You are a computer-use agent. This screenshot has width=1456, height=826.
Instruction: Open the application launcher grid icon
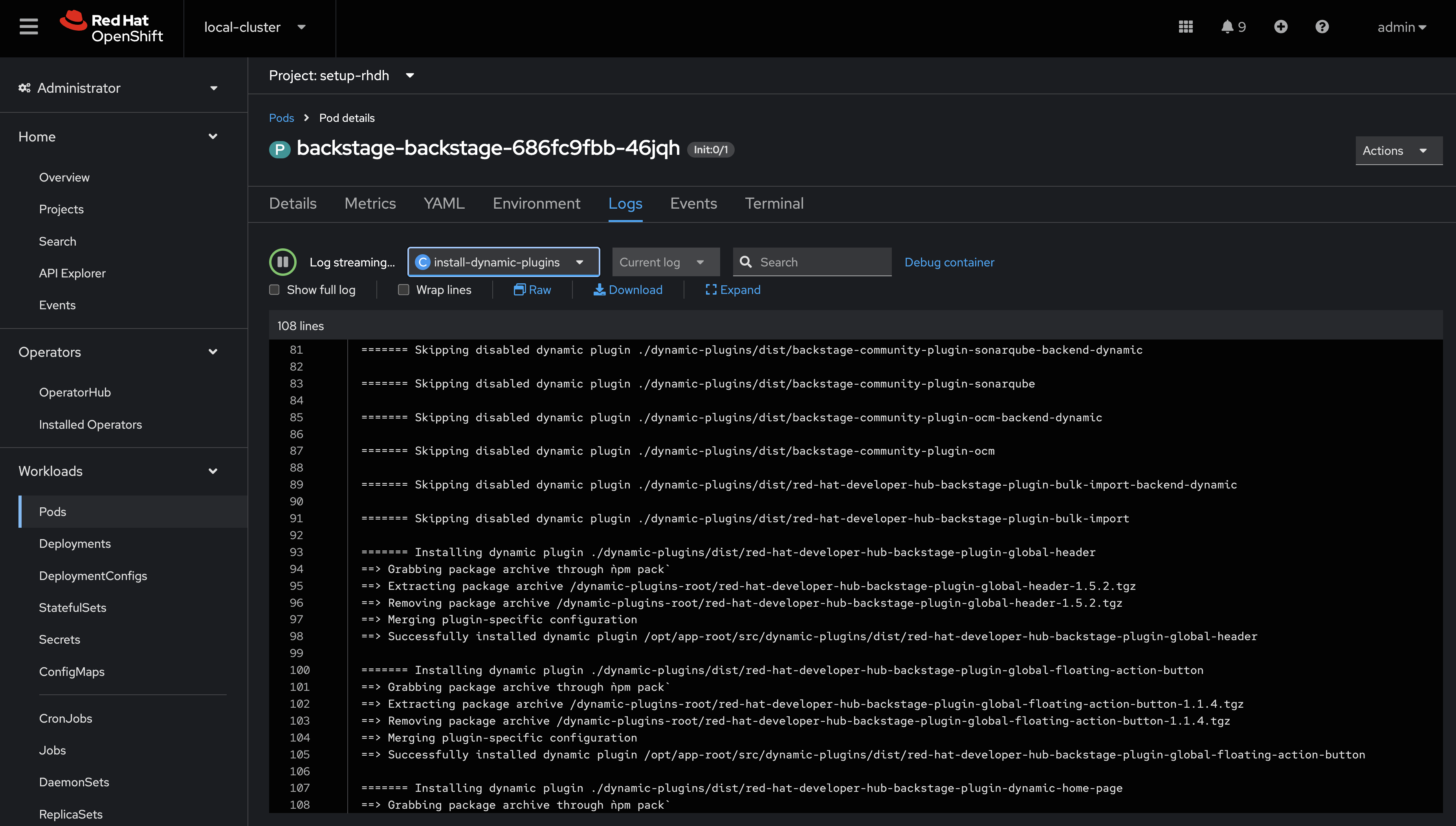point(1185,27)
